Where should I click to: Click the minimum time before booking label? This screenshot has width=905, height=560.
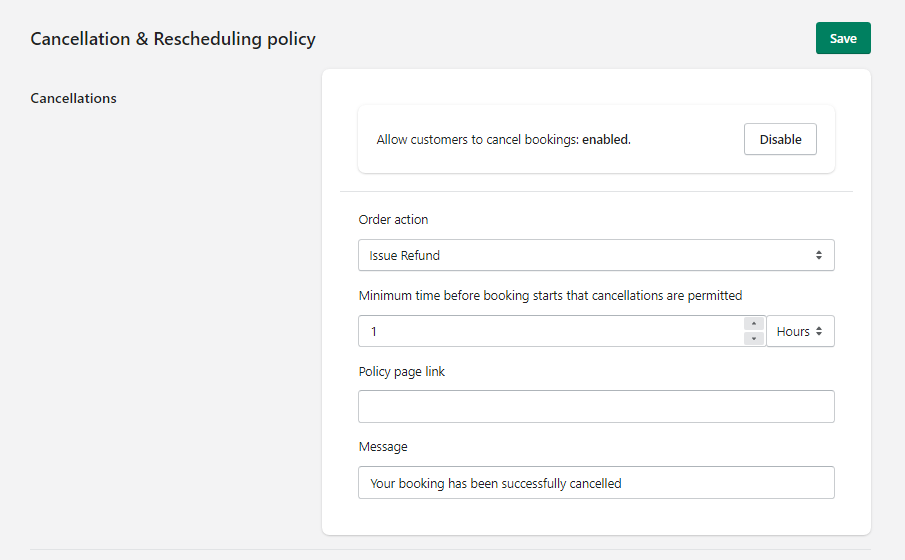point(550,296)
